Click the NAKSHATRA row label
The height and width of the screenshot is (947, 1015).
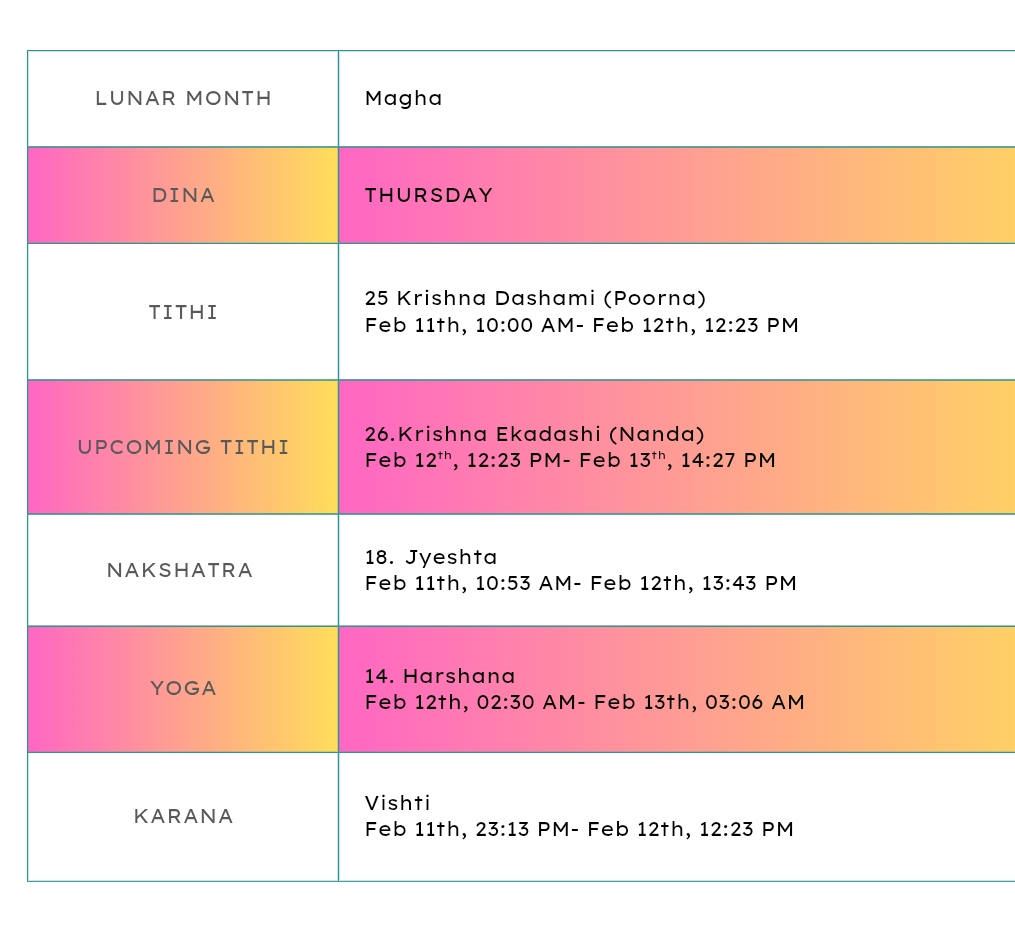(180, 570)
